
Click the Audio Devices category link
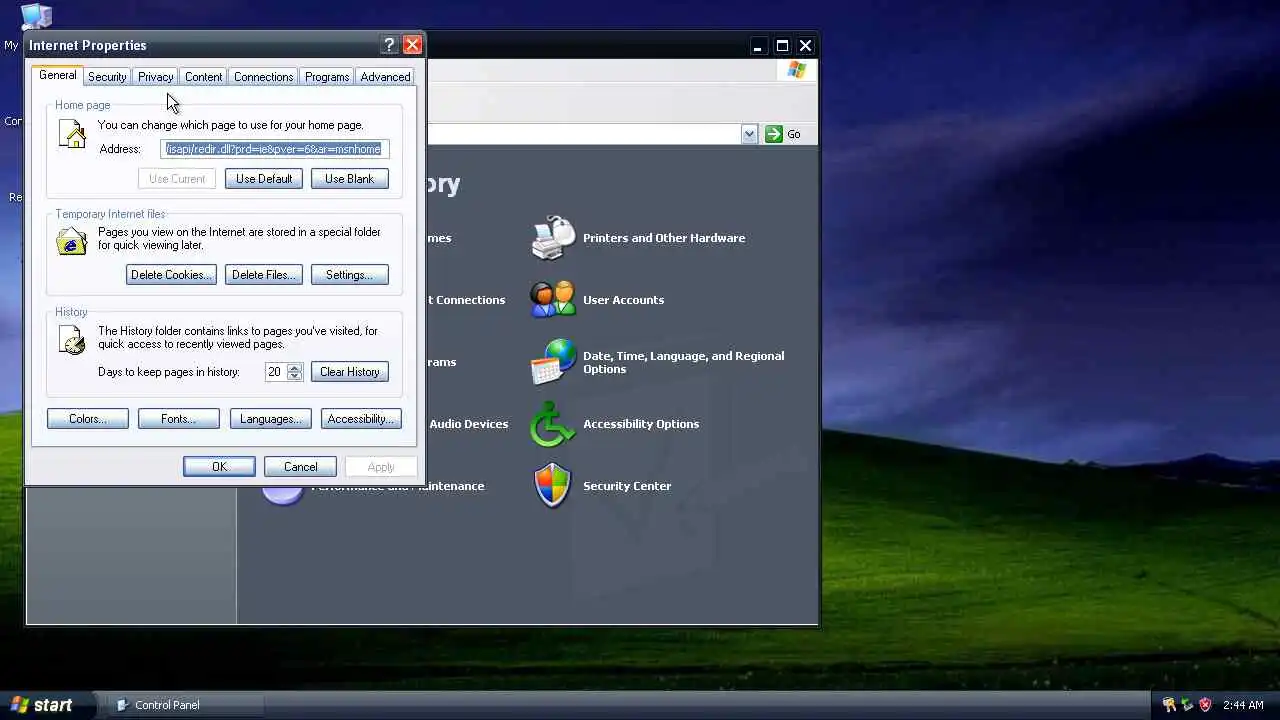(469, 424)
